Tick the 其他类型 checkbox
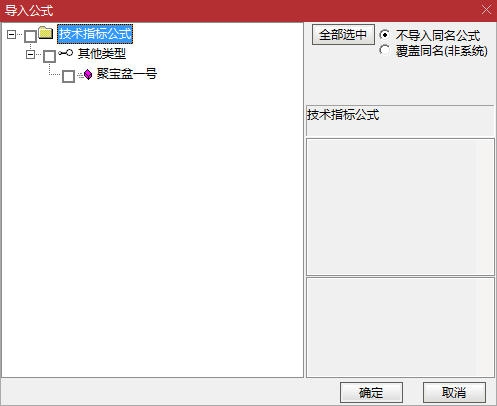Image resolution: width=497 pixels, height=406 pixels. [50, 56]
